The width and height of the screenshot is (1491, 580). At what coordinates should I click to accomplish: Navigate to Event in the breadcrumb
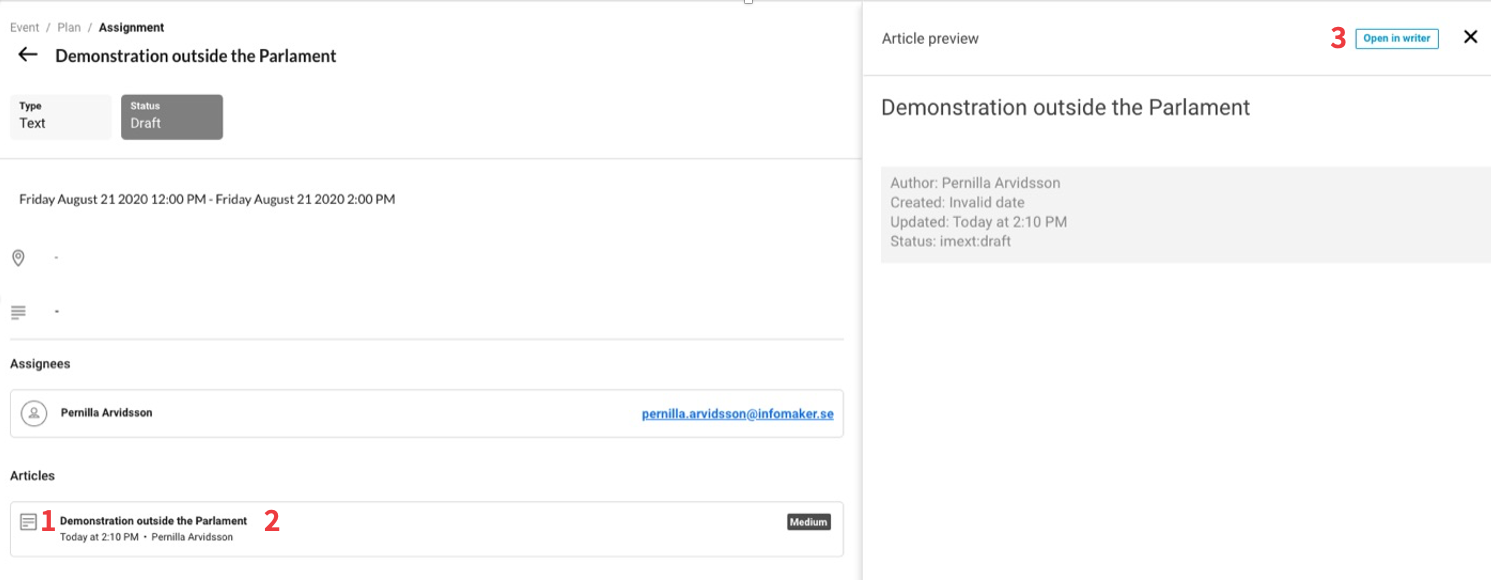point(24,27)
